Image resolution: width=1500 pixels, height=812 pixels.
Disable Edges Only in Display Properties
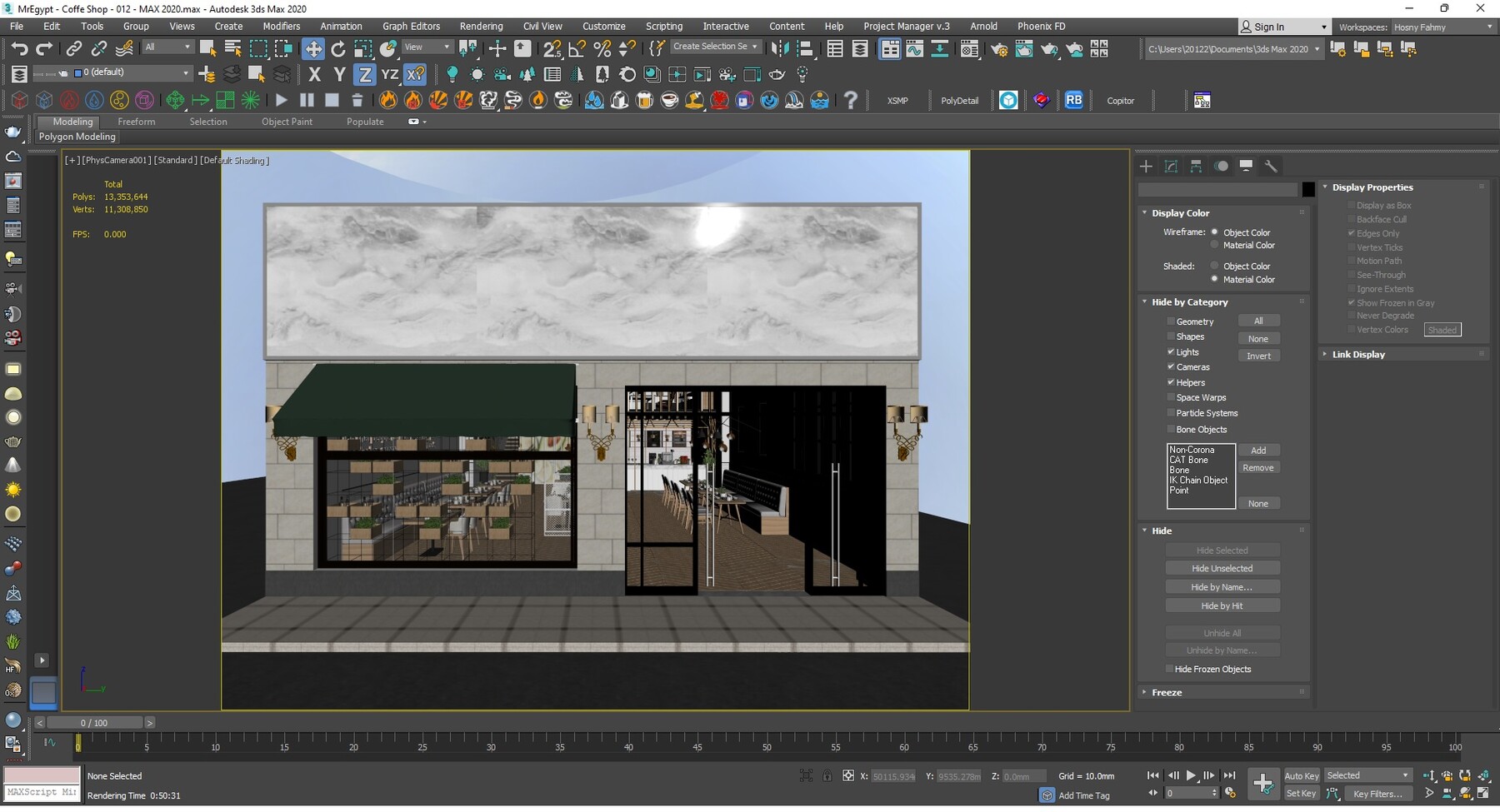tap(1352, 233)
